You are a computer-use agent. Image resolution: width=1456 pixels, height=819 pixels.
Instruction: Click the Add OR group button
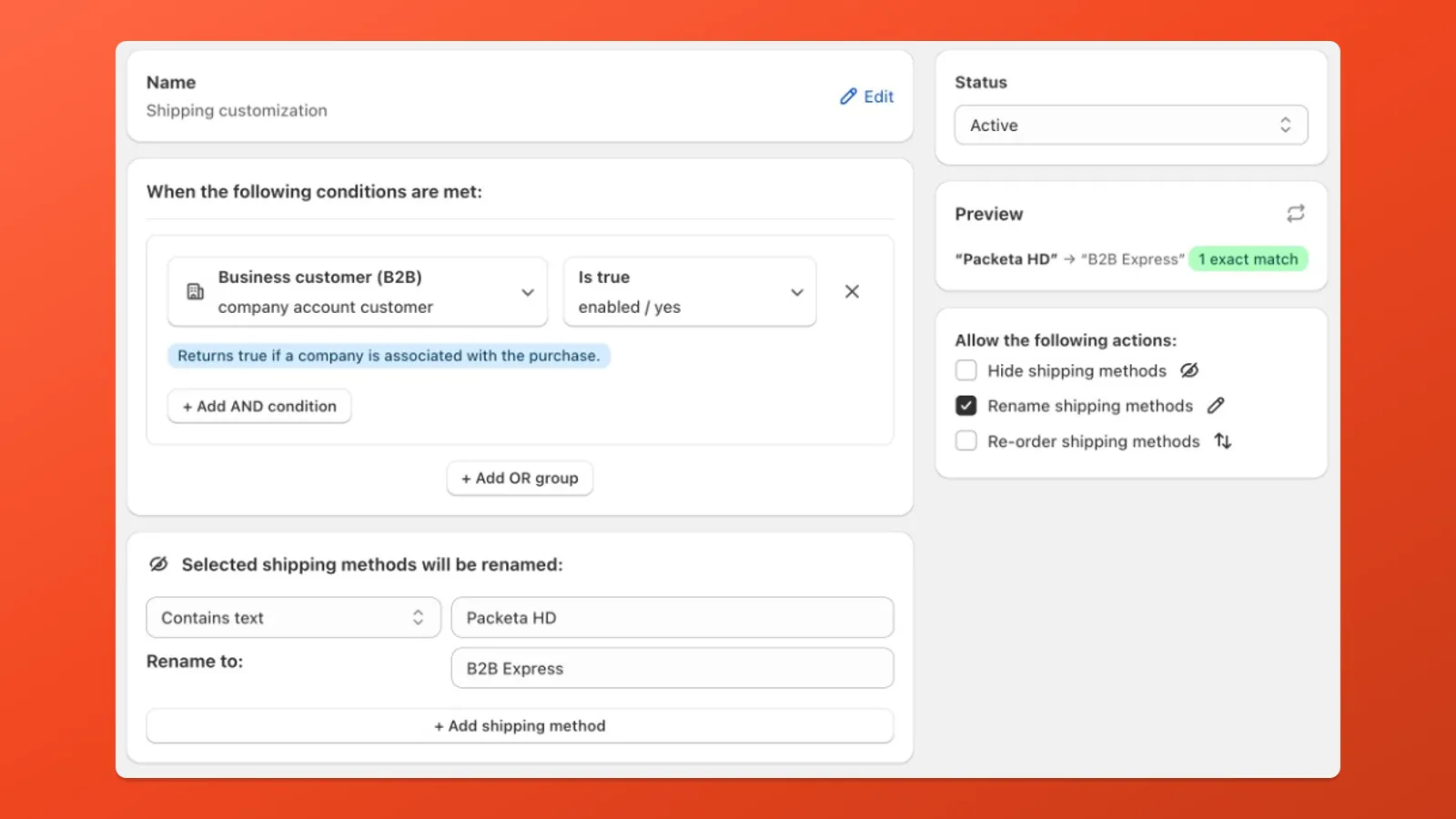(520, 478)
